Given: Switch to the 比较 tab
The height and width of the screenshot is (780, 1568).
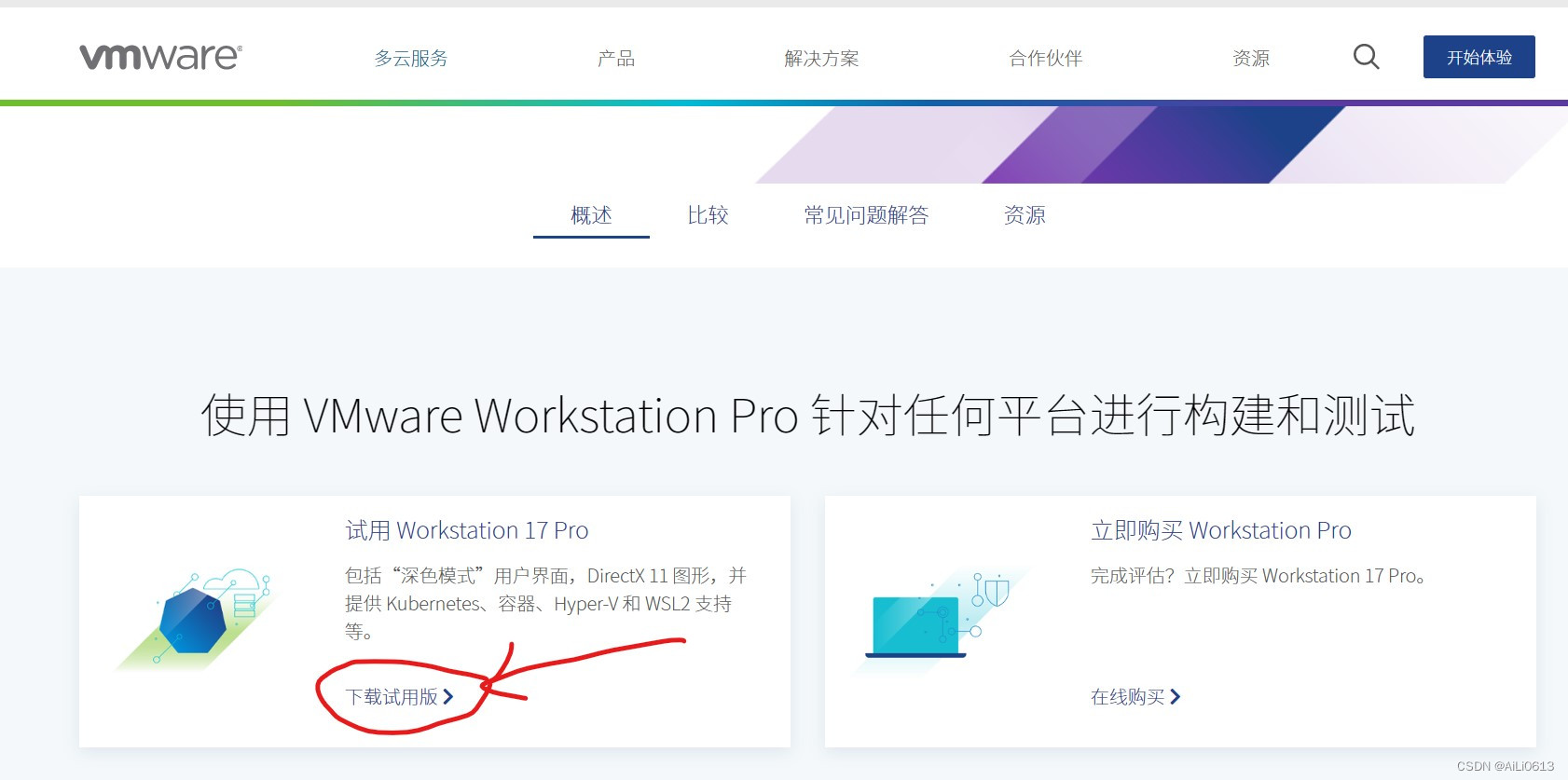Looking at the screenshot, I should 708,215.
